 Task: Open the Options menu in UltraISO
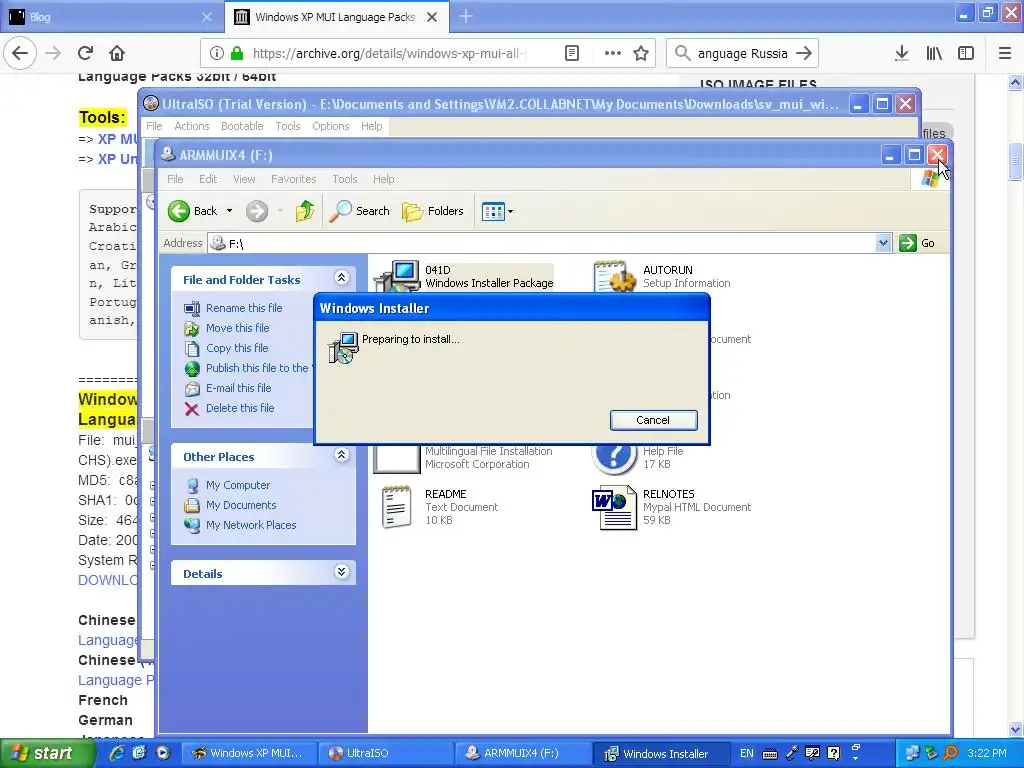coord(330,126)
